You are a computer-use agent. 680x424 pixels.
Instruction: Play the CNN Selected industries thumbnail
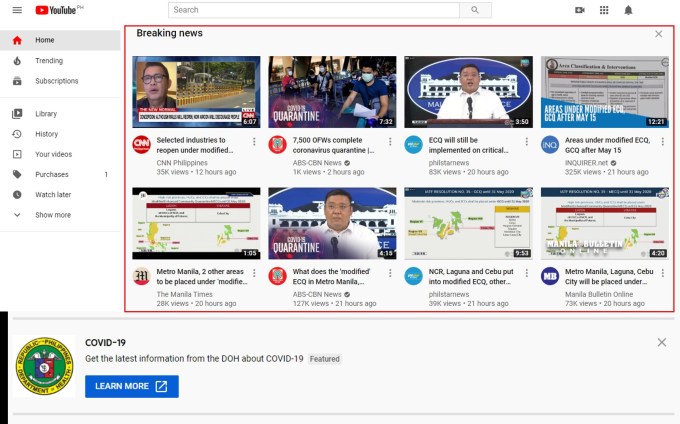196,92
